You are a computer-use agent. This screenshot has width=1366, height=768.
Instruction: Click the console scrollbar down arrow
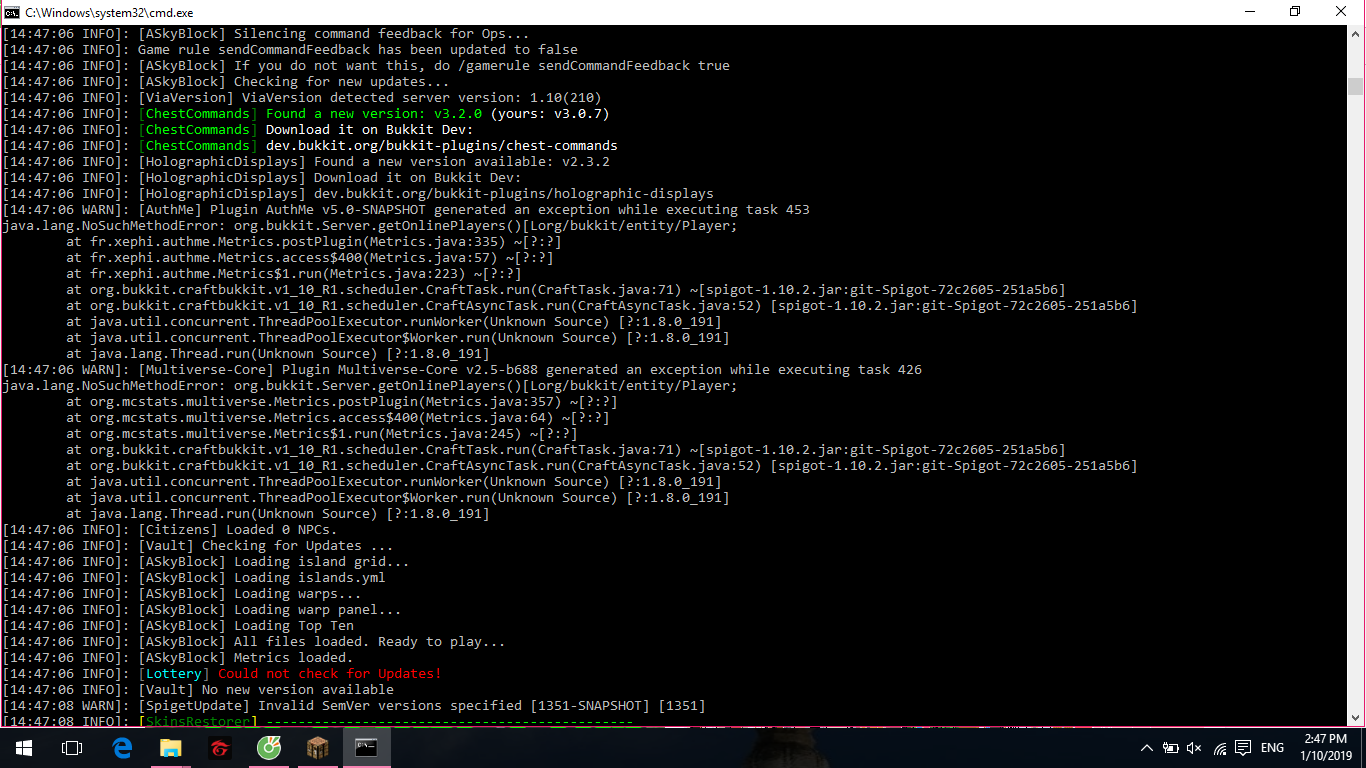(1355, 717)
